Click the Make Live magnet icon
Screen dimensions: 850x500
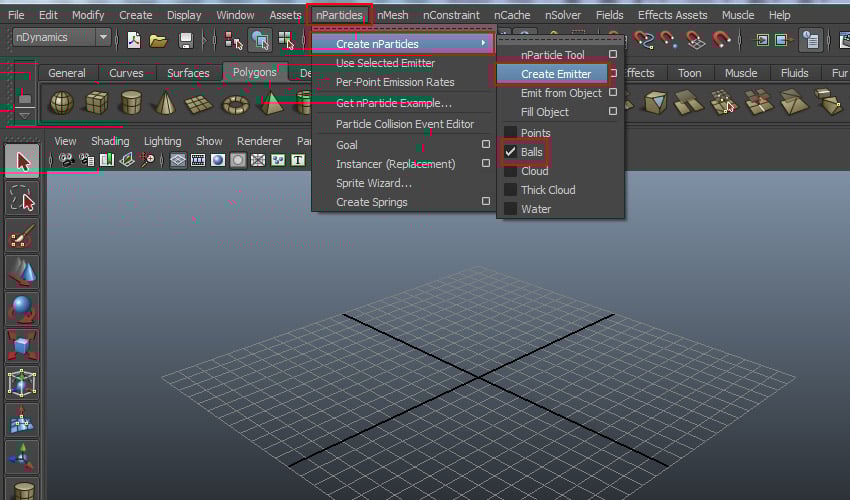click(x=721, y=40)
